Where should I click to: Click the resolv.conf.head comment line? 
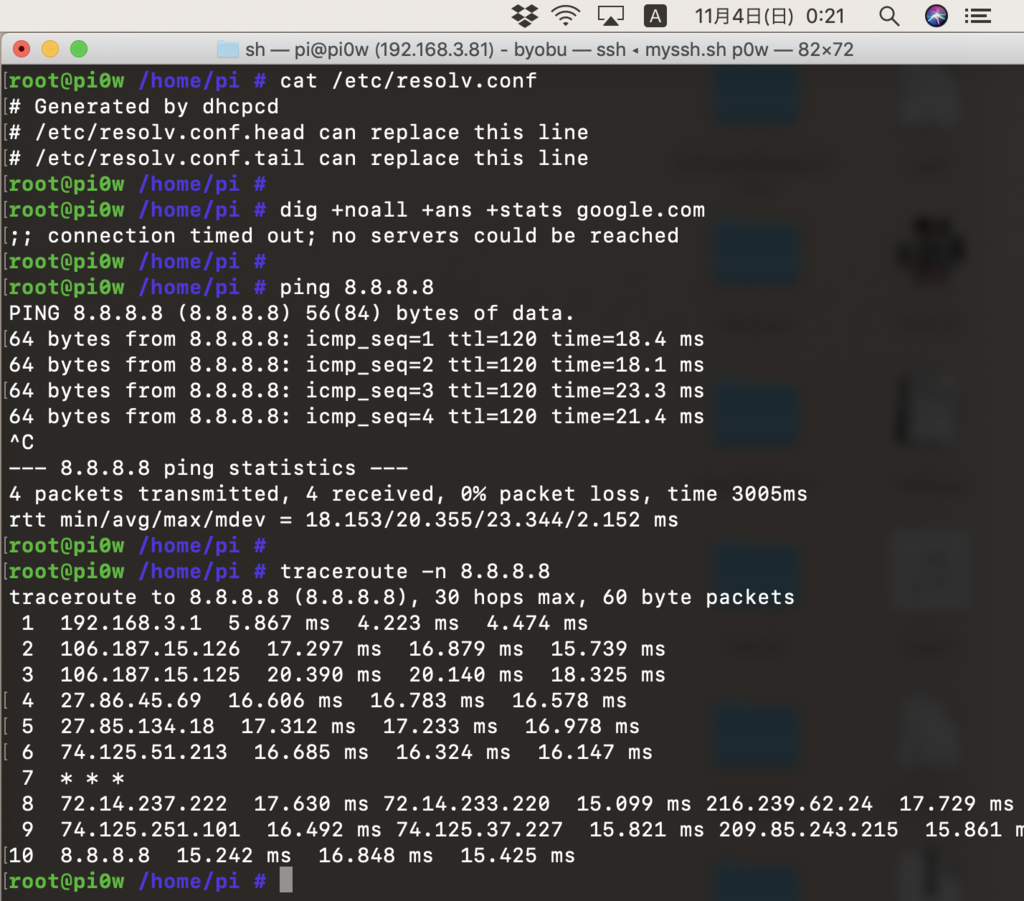pyautogui.click(x=298, y=133)
